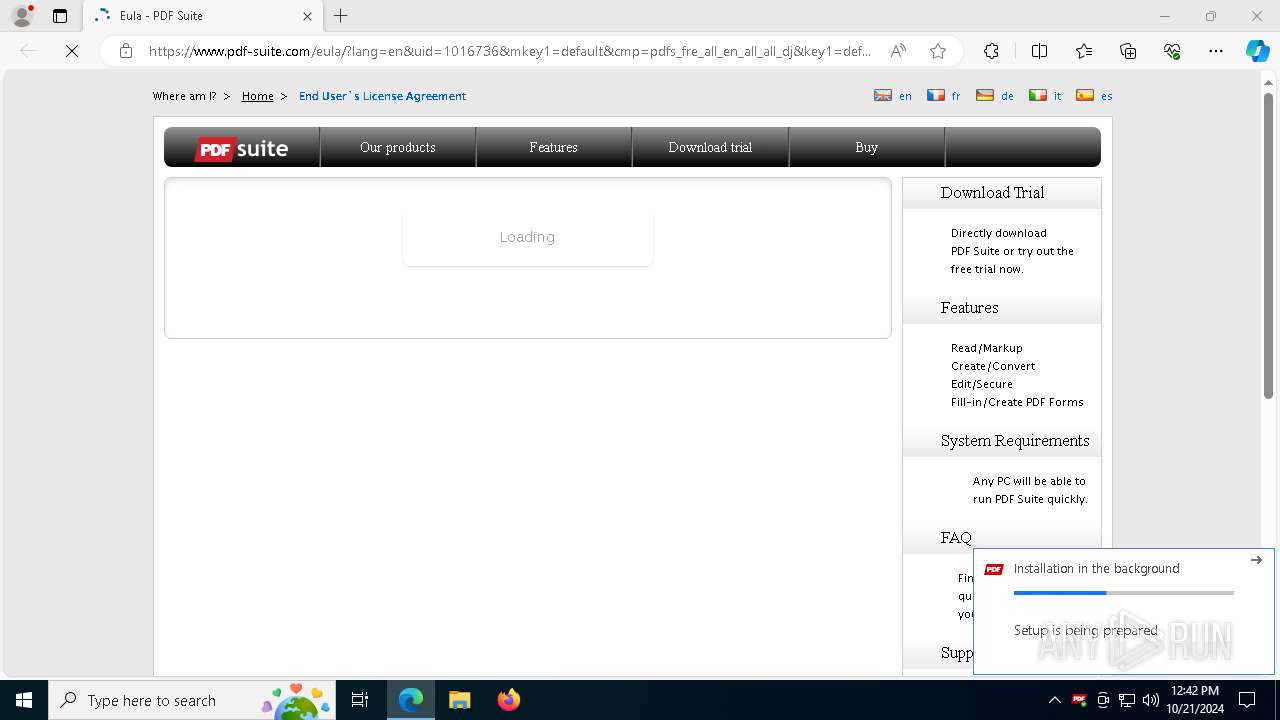This screenshot has width=1280, height=720.
Task: Click Any PC will be able text
Action: 1030,490
